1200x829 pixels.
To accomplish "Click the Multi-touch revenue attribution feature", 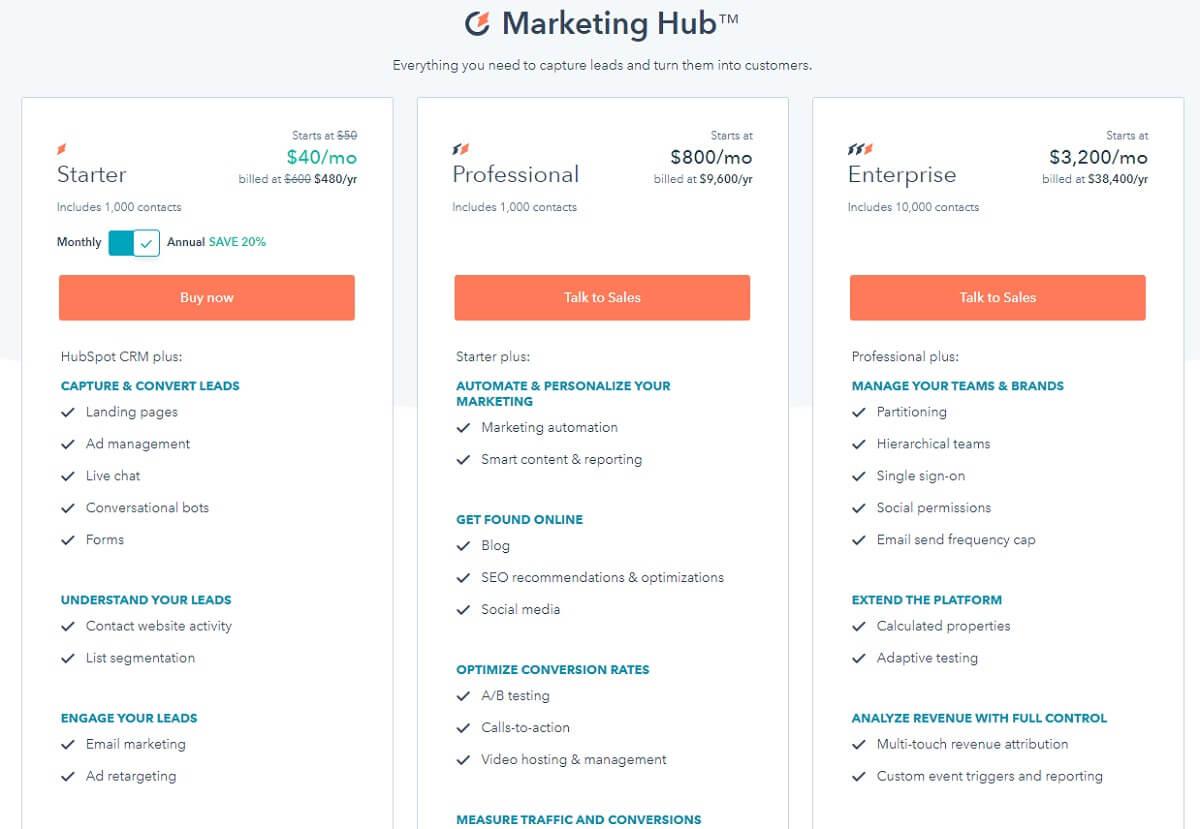I will (x=972, y=744).
